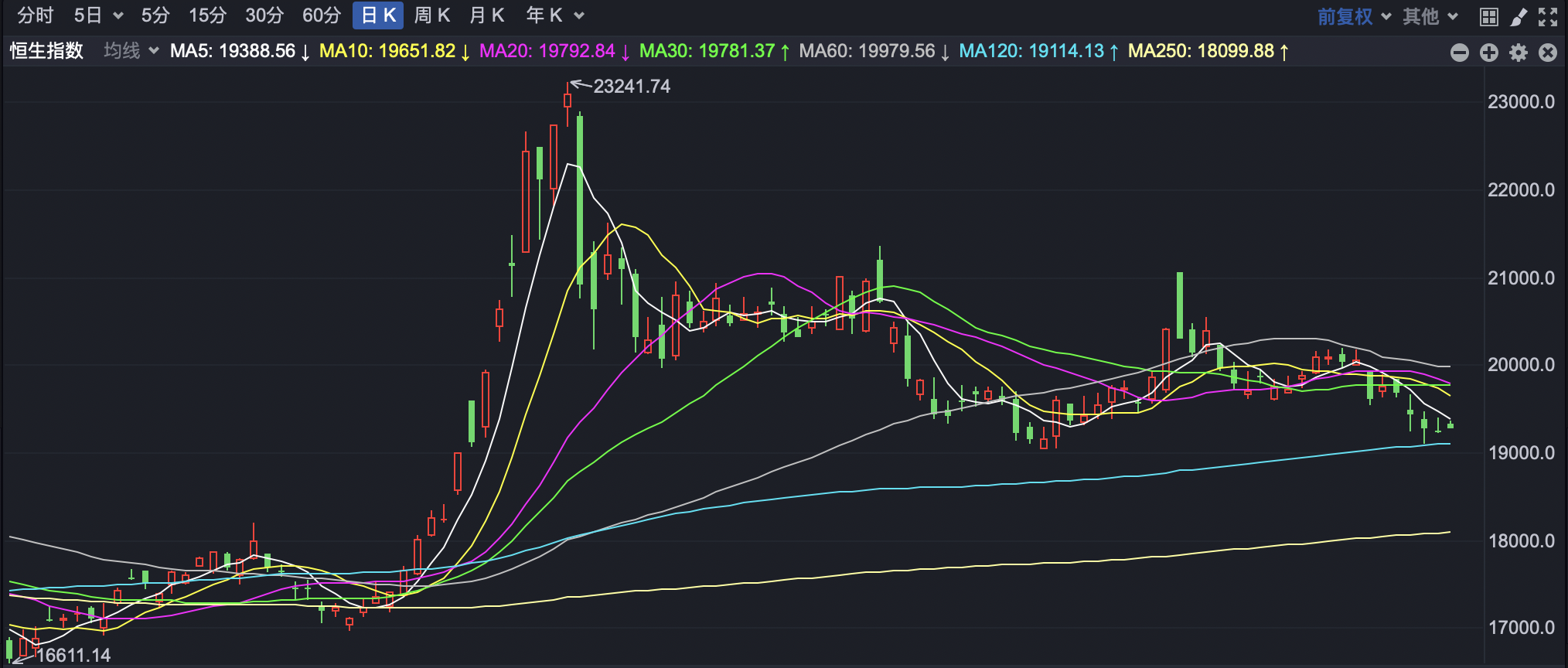Select the 年K yearly tab
The width and height of the screenshot is (1568, 668).
tap(544, 15)
